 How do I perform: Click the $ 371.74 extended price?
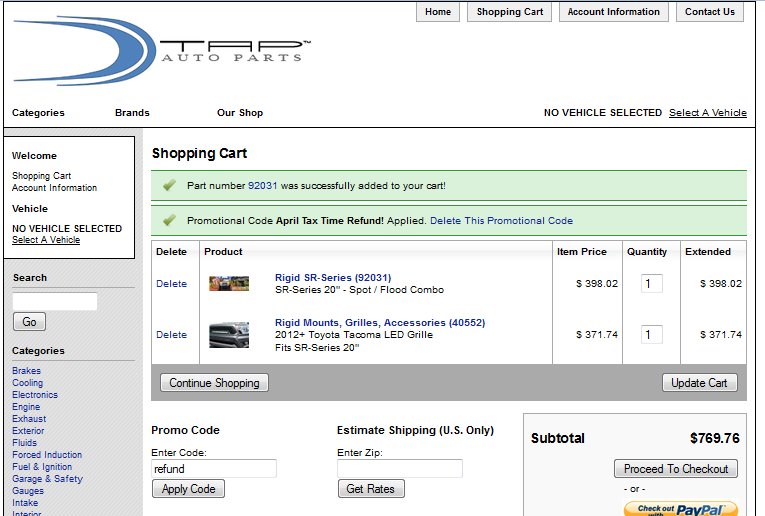[721, 335]
